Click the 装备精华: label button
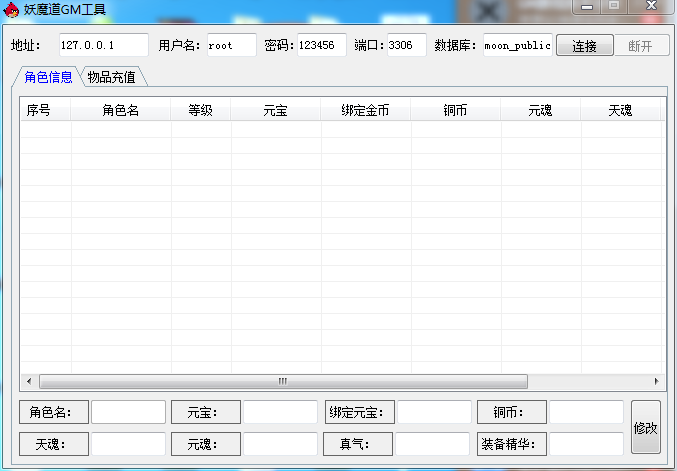677x471 pixels. [512, 444]
